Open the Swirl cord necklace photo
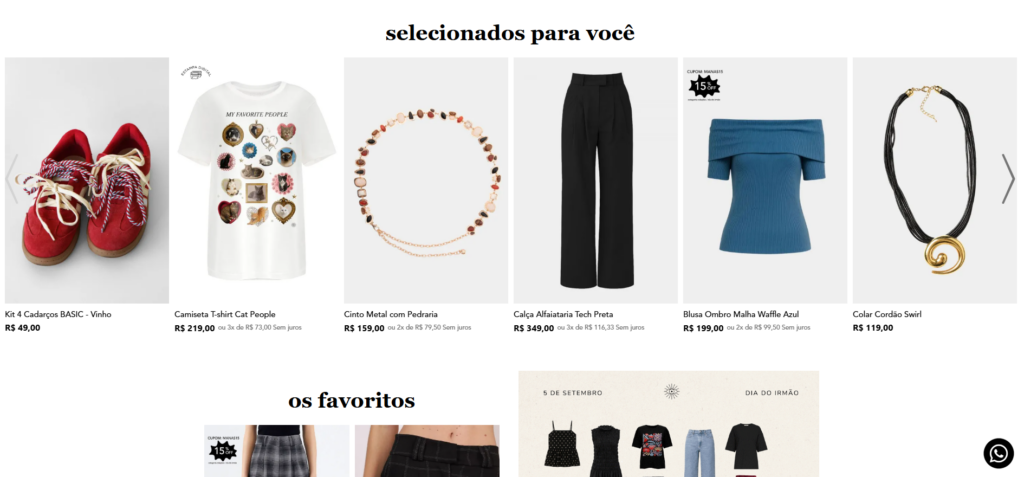The height and width of the screenshot is (477, 1024). [935, 180]
